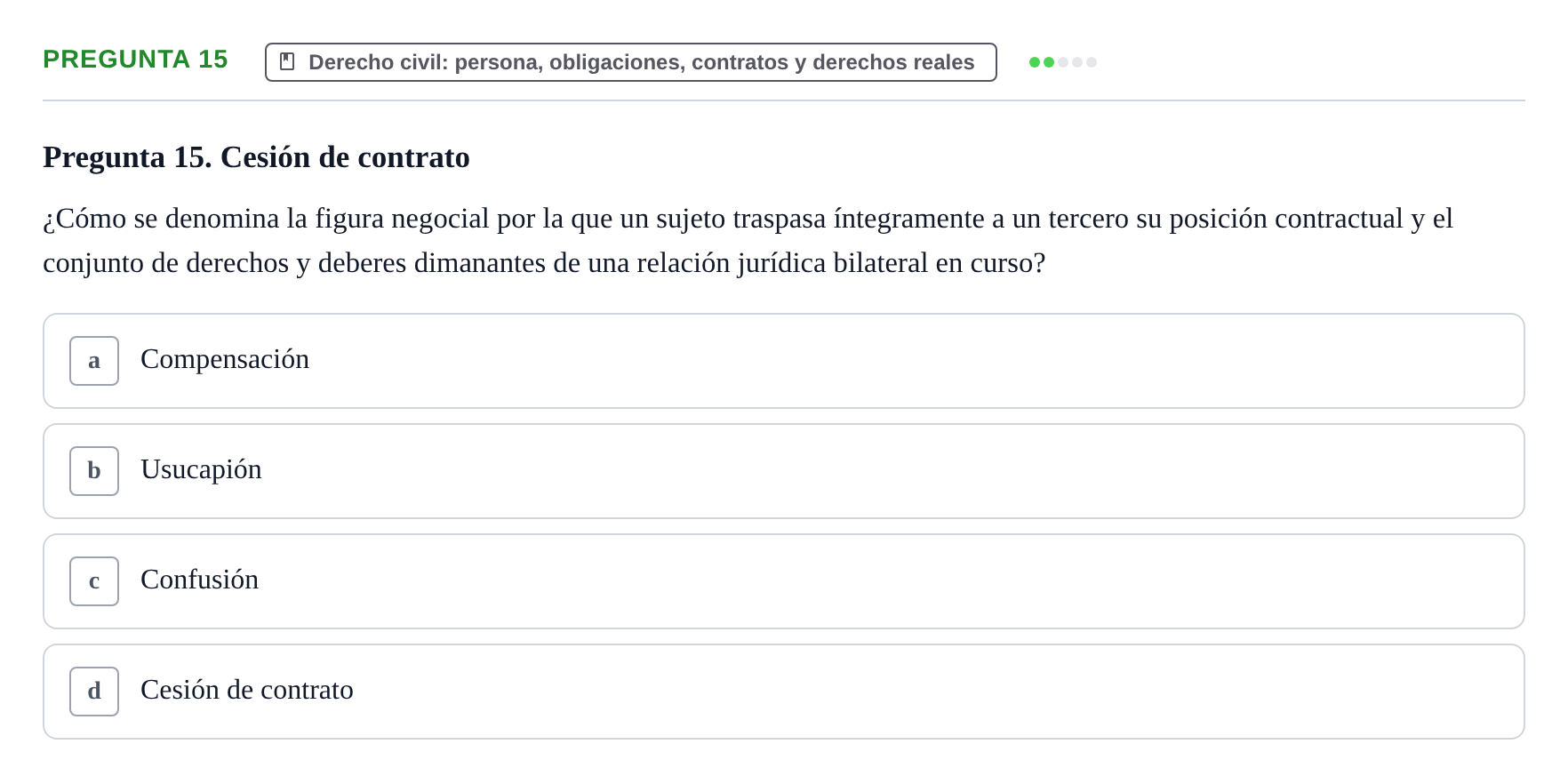Click the heading 'Pregunta 15. Cesión de contrato'
This screenshot has width=1568, height=784.
256,157
